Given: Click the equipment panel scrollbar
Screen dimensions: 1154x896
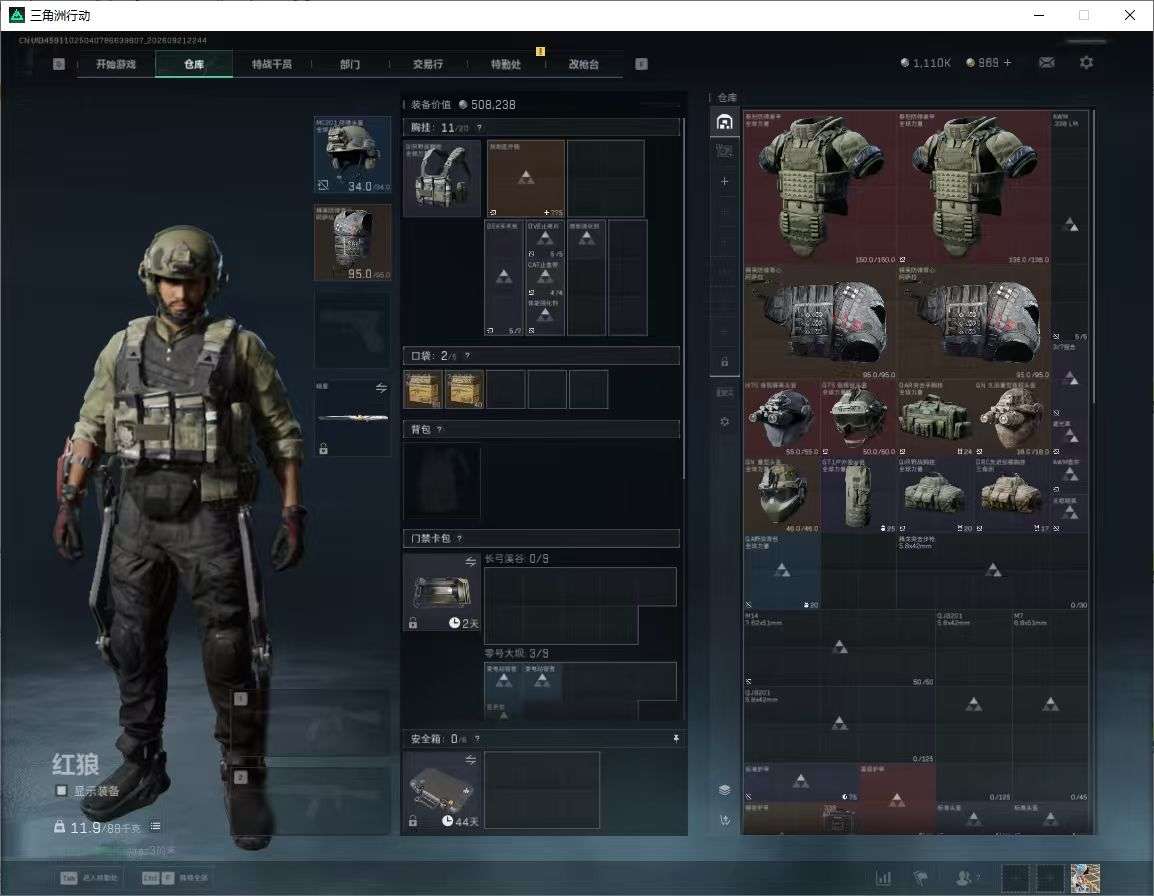Looking at the screenshot, I should pyautogui.click(x=684, y=298).
